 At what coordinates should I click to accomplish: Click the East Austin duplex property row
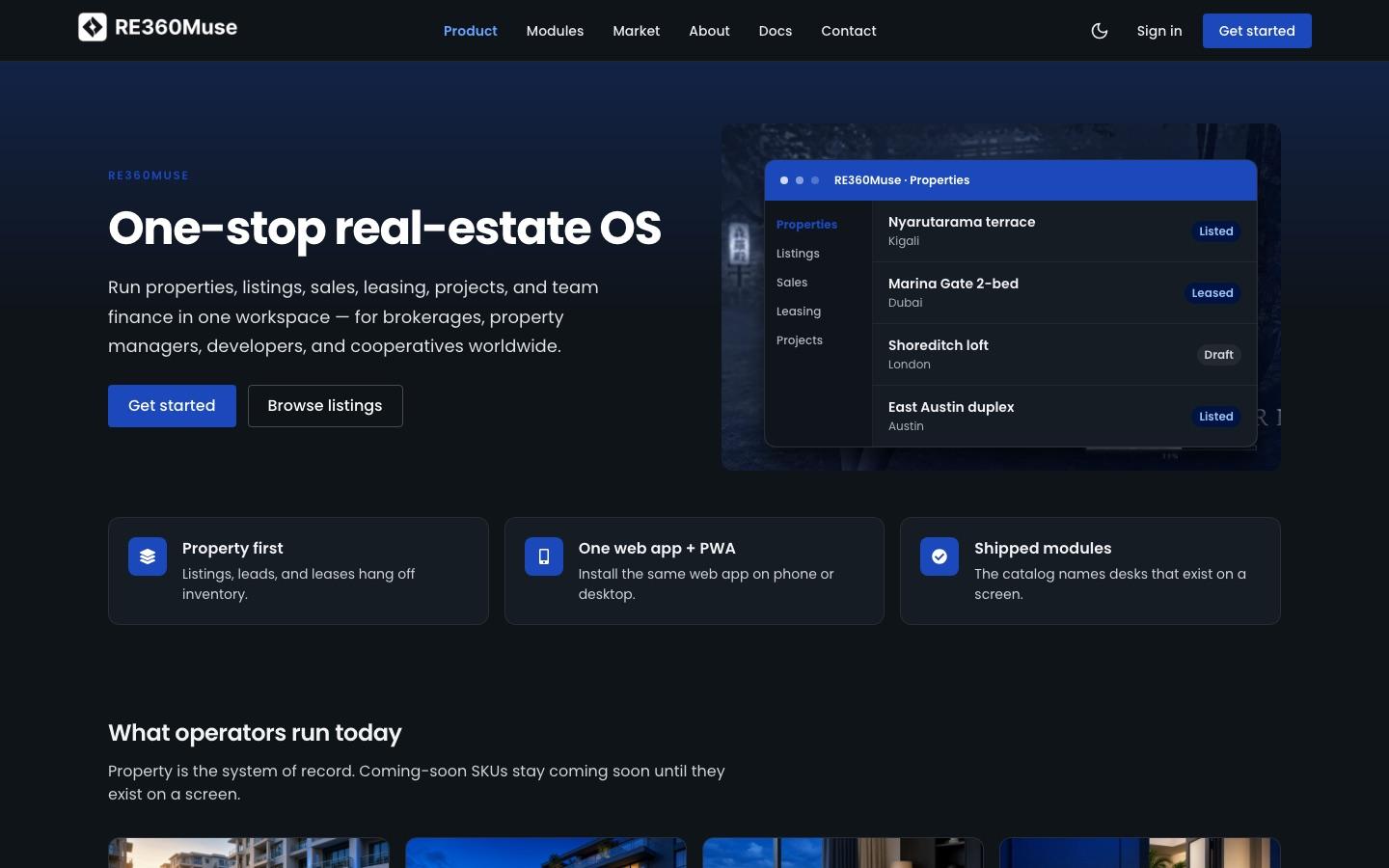click(x=1065, y=417)
